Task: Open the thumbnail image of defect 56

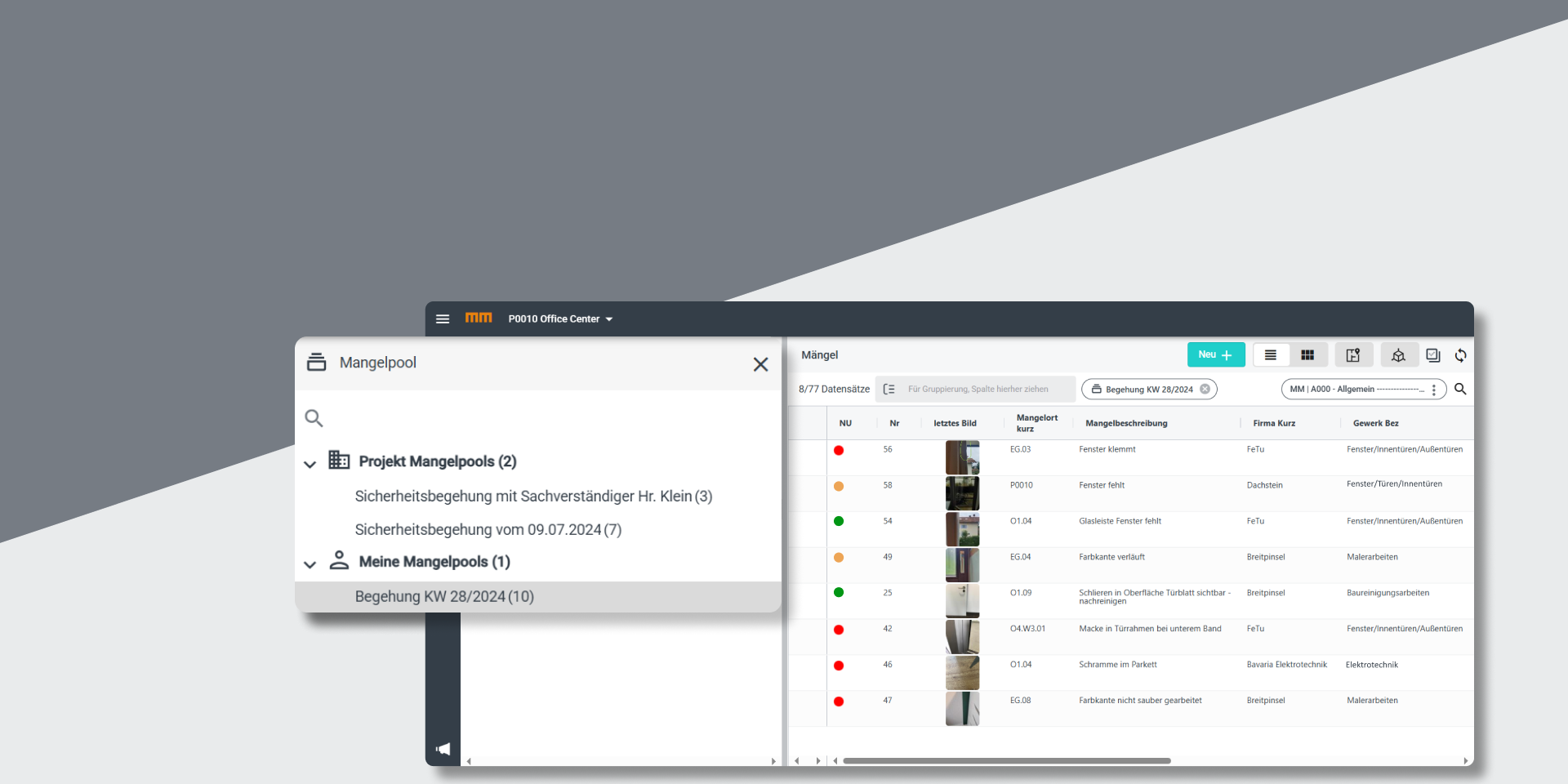Action: coord(962,457)
